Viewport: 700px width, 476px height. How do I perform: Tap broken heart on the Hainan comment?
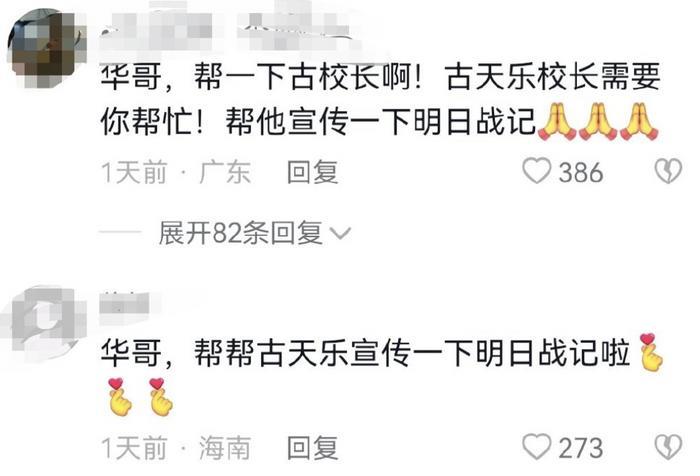pos(668,447)
